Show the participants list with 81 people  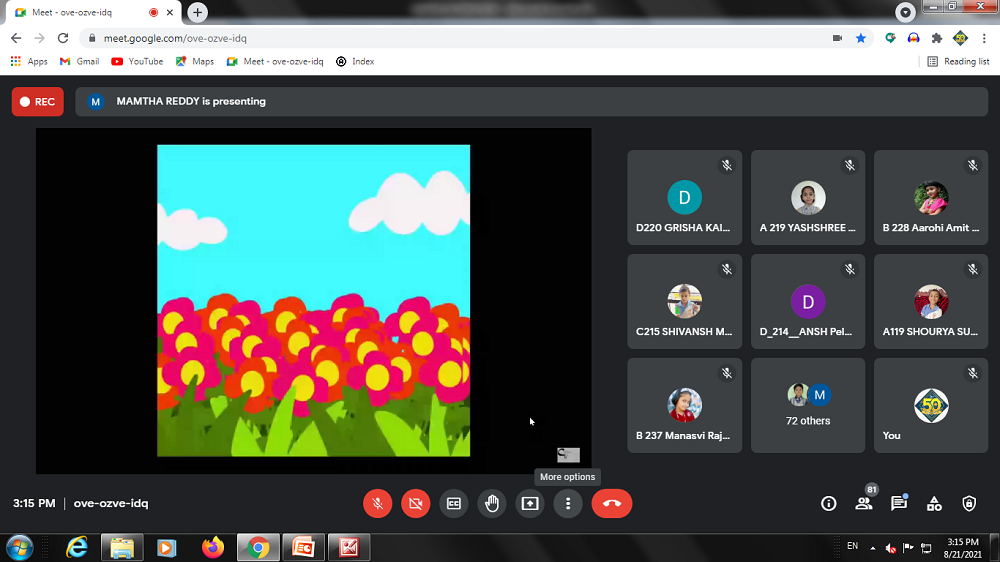click(864, 504)
